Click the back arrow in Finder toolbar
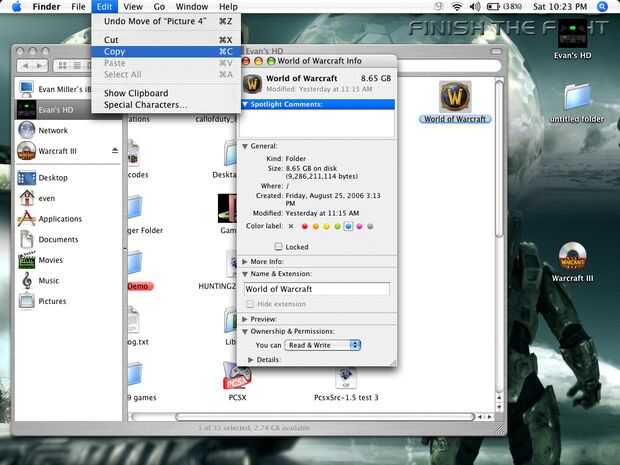 (25, 65)
